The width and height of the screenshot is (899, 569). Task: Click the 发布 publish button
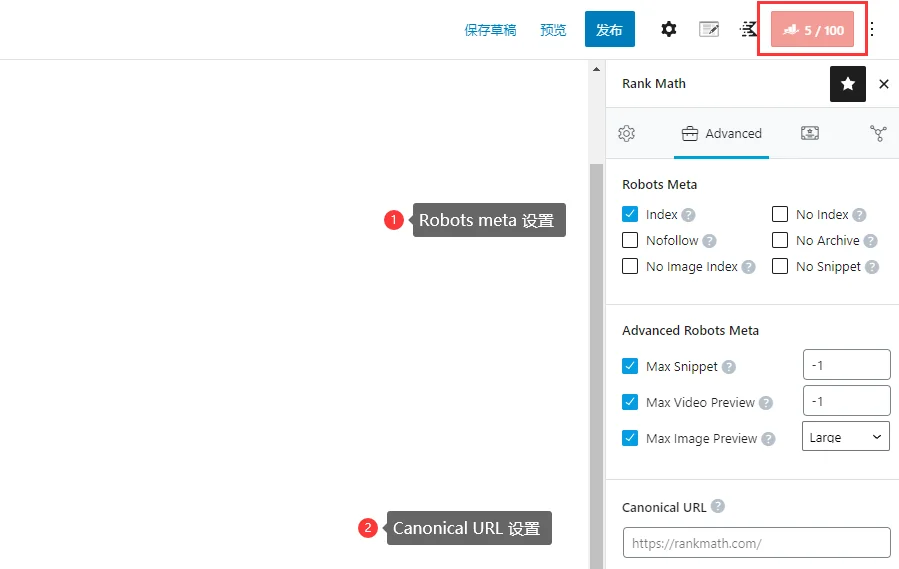[609, 29]
